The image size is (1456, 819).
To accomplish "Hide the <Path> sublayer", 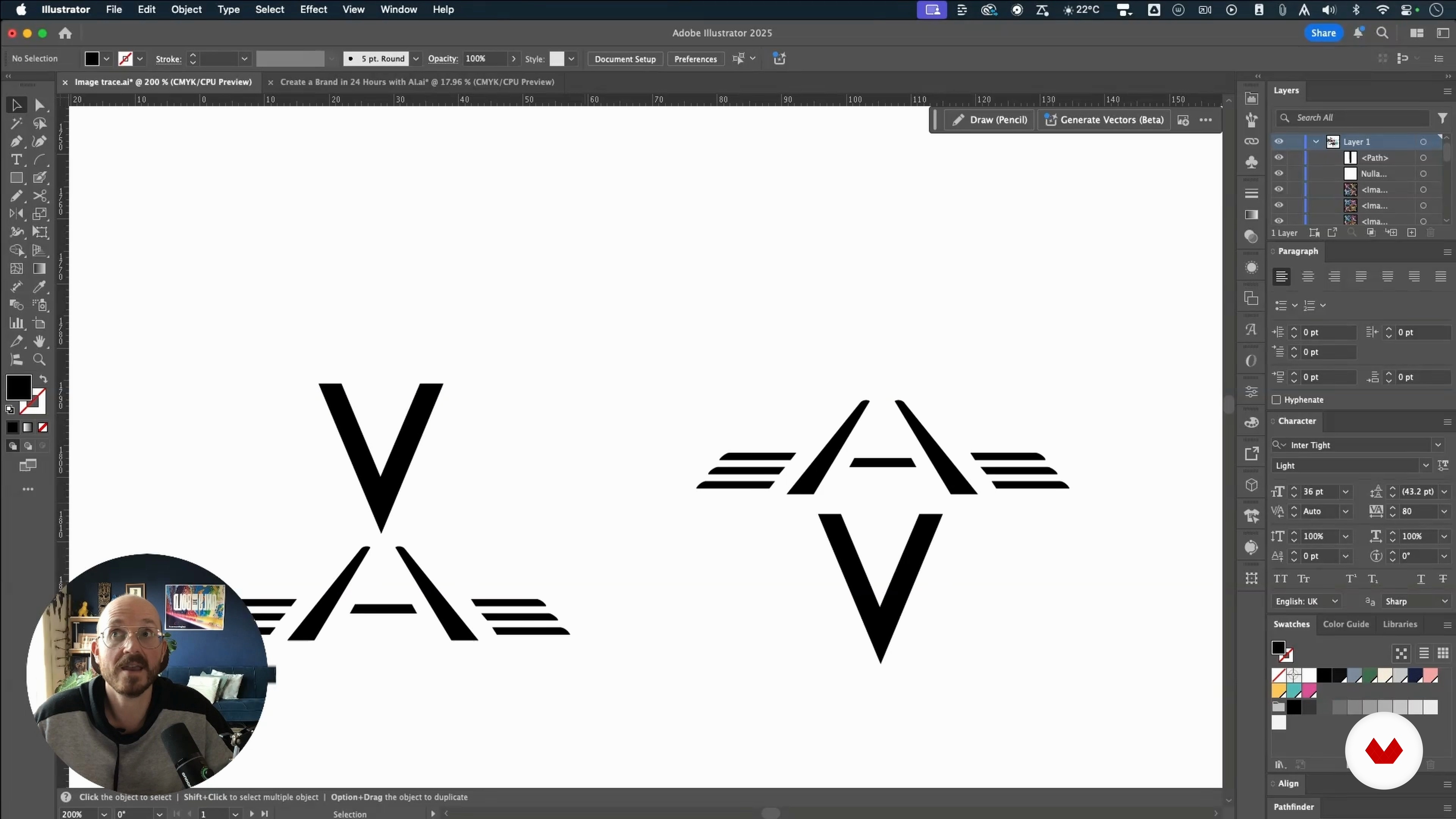I will [1279, 158].
